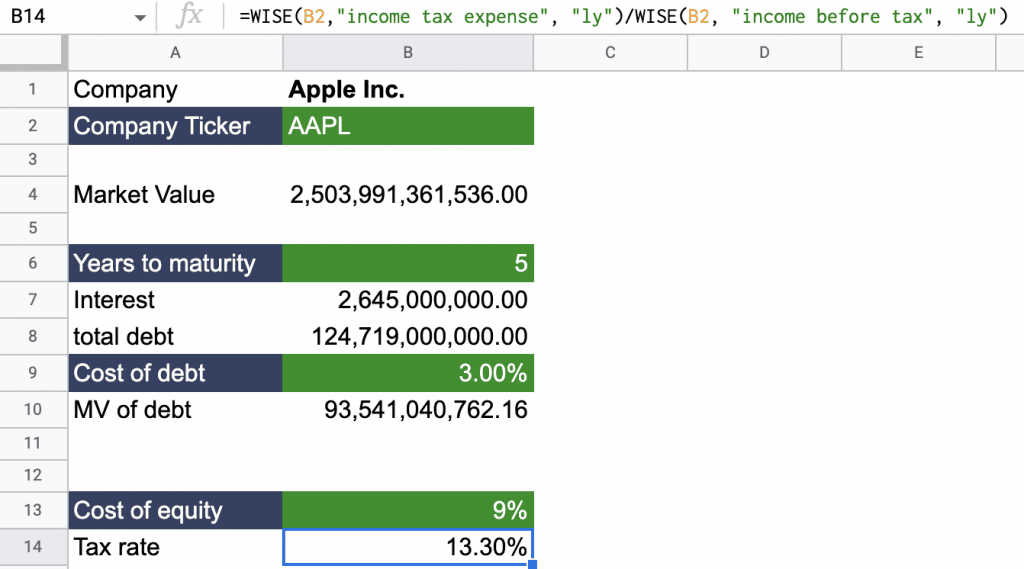1024x569 pixels.
Task: Select the row 2 header
Action: (32, 126)
